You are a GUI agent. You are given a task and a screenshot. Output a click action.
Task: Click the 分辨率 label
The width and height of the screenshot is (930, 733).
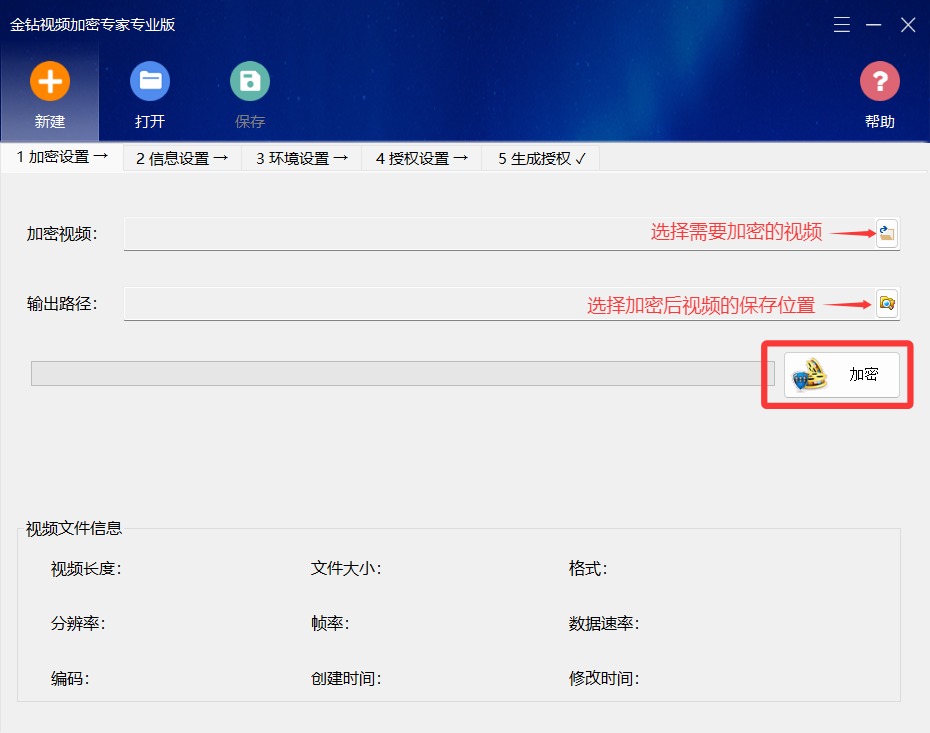click(x=78, y=623)
